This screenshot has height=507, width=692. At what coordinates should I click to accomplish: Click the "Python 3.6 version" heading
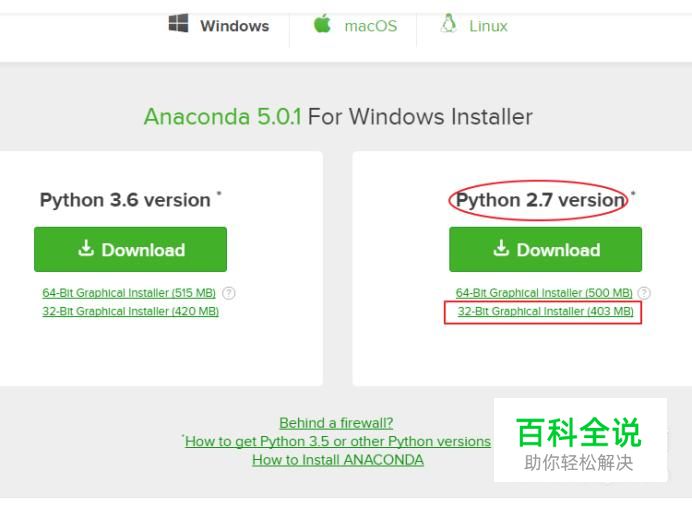125,200
